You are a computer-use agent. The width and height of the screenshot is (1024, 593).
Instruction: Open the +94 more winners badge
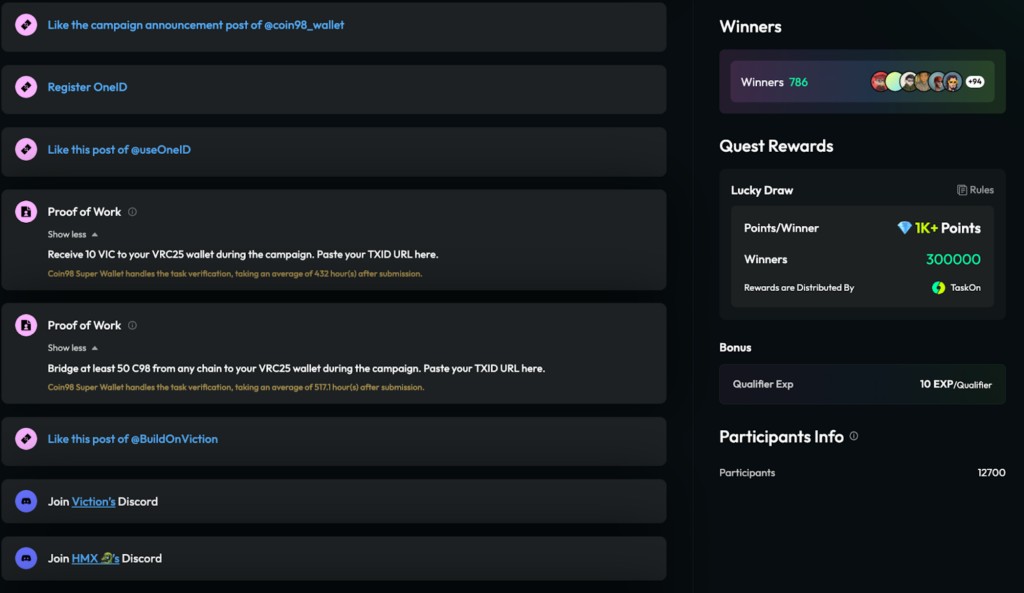click(974, 82)
